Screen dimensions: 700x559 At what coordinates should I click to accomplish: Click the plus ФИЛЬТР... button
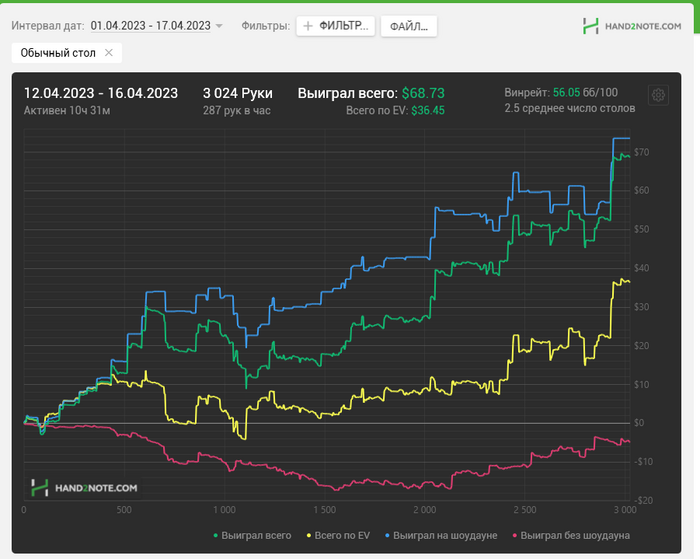[x=336, y=26]
